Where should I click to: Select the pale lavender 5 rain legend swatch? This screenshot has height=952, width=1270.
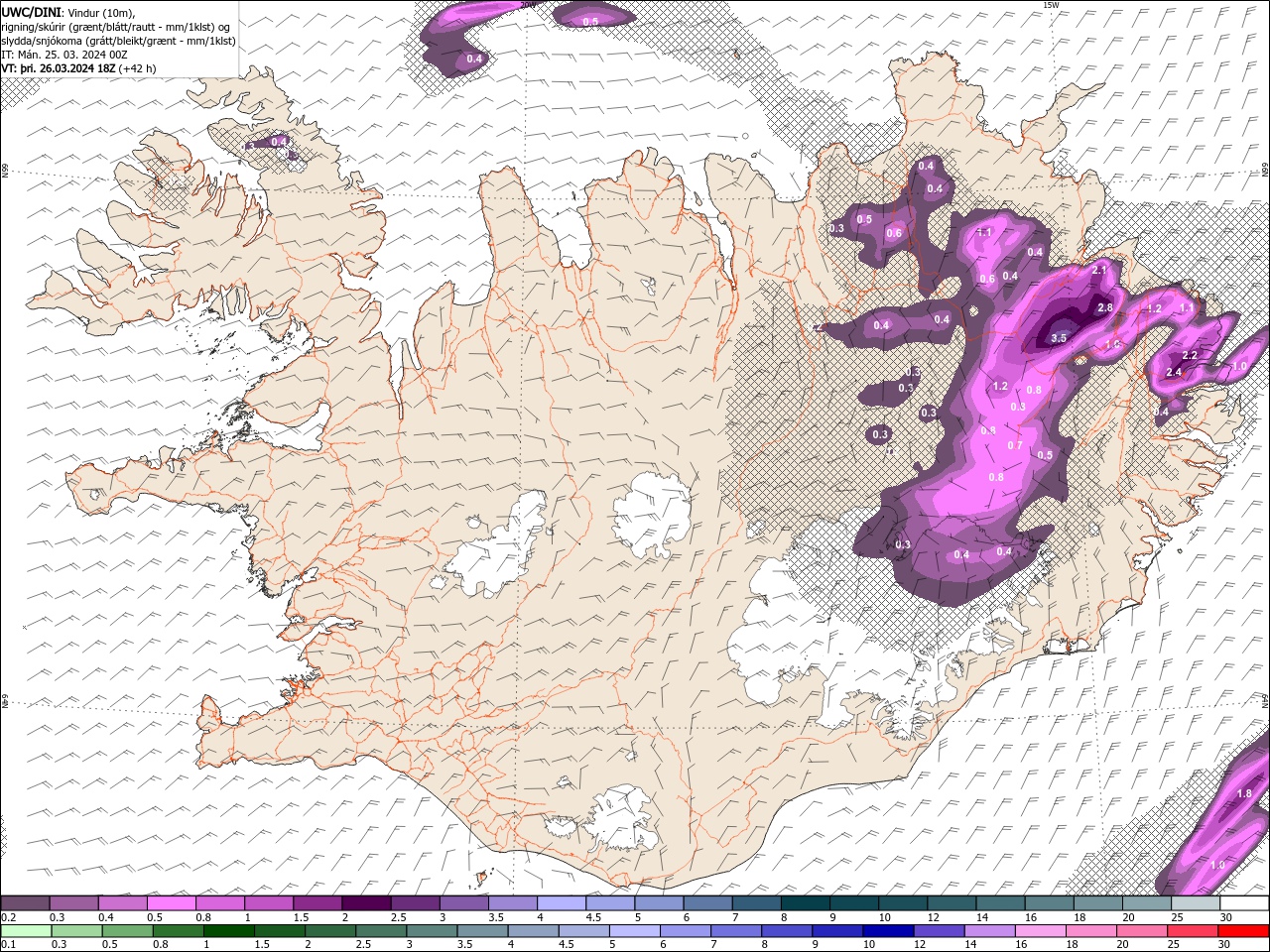click(635, 930)
